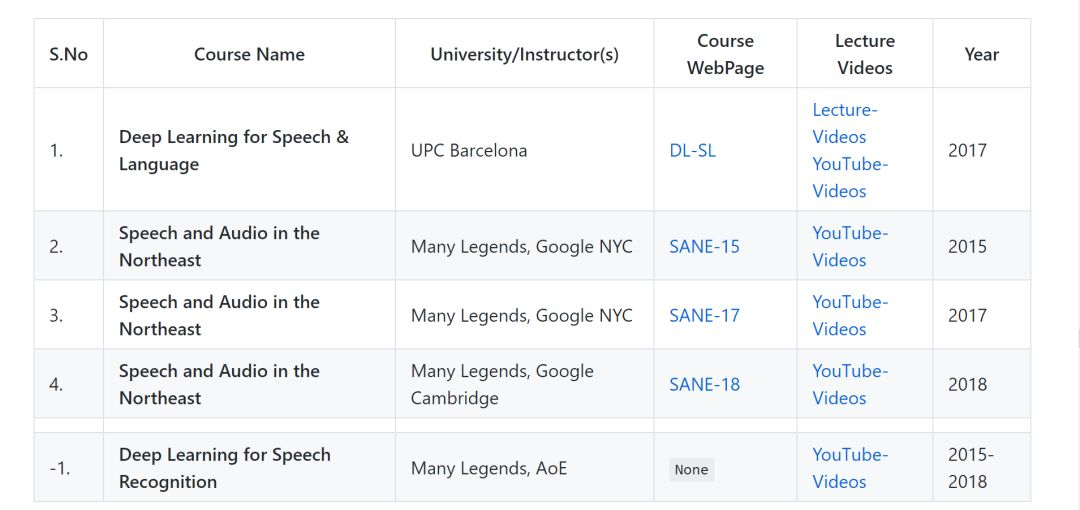
Task: Click the Course Name column header
Action: (x=249, y=55)
